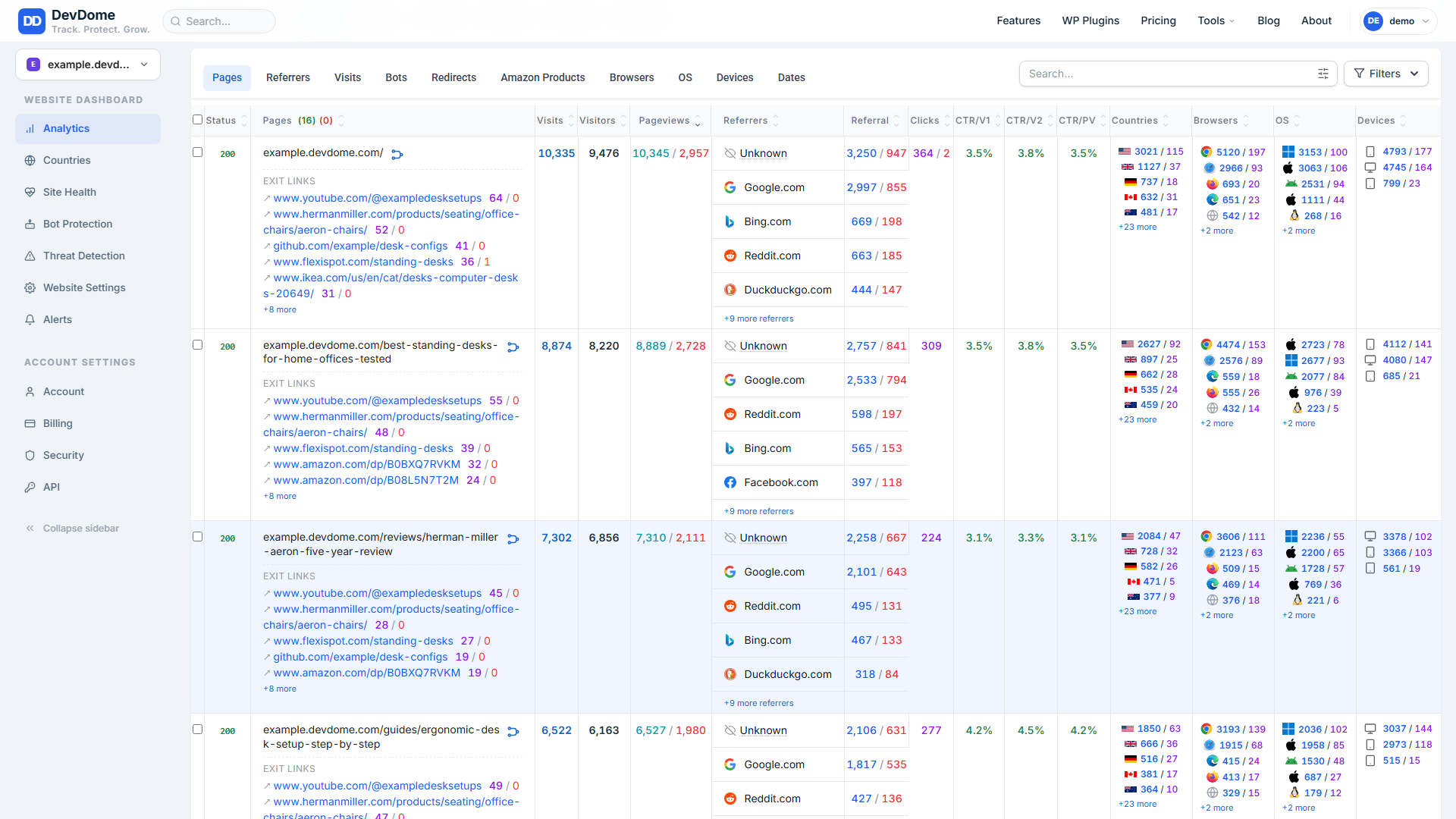Click Bot Protection icon in sidebar
1456x819 pixels.
[30, 224]
